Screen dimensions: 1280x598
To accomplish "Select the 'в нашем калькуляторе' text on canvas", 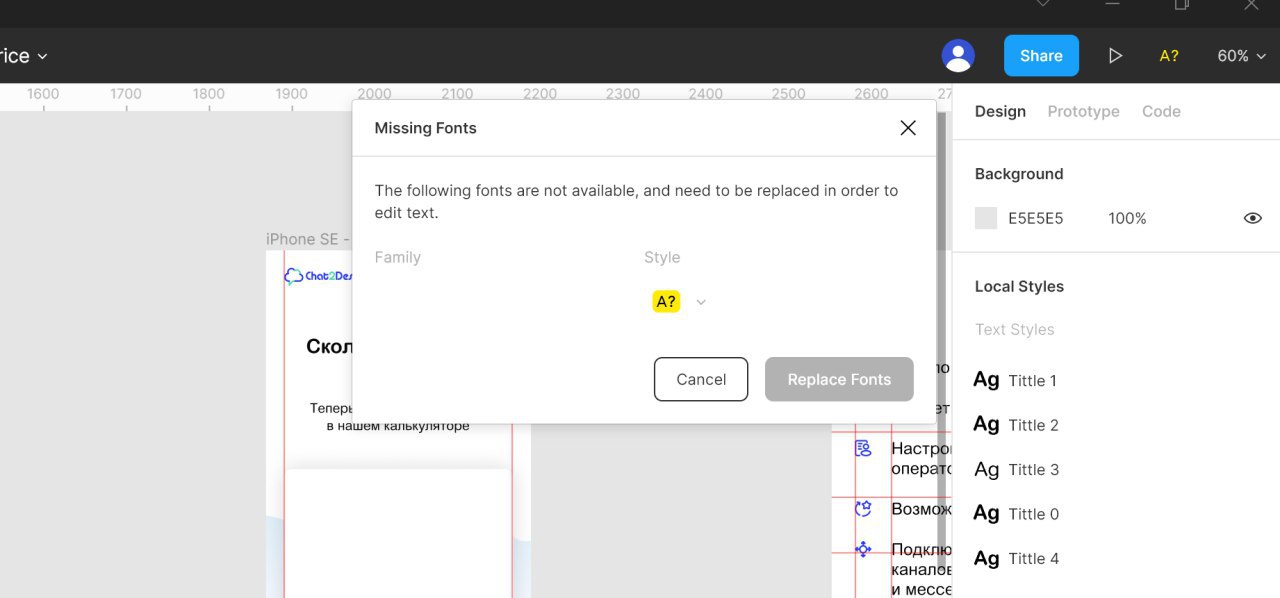I will tap(398, 426).
